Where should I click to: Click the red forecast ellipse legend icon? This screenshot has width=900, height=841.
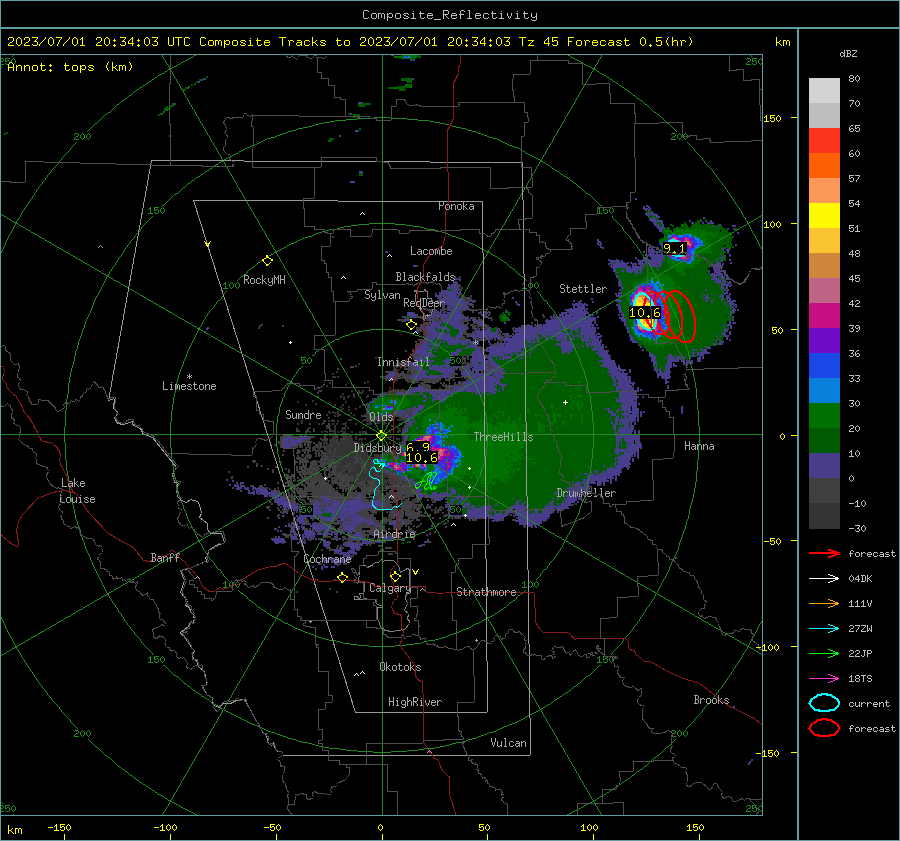824,728
